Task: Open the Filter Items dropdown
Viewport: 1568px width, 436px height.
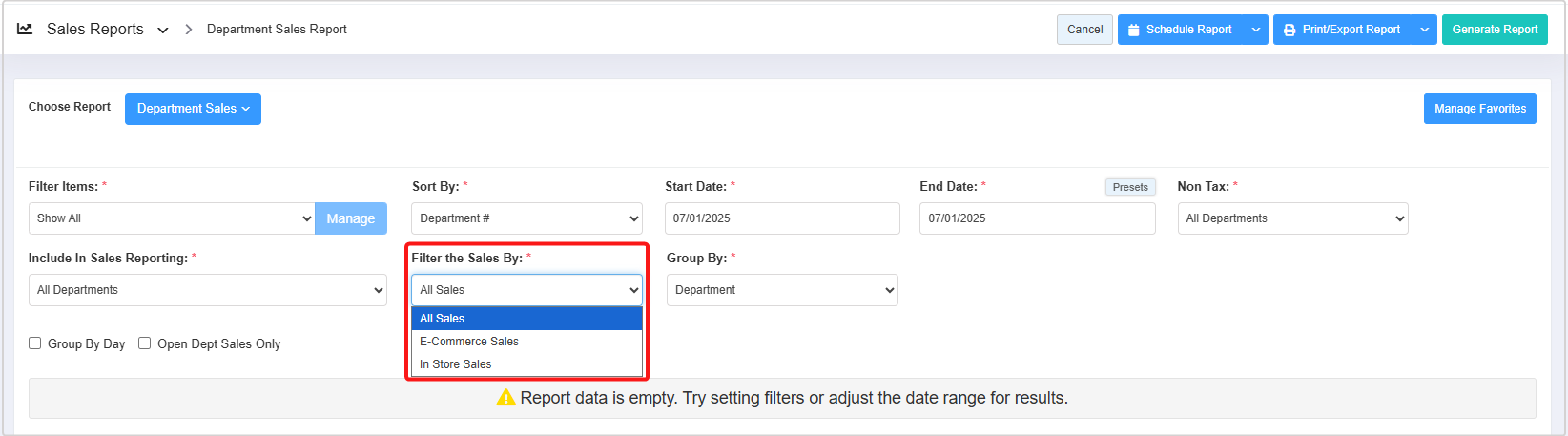Action: (x=172, y=218)
